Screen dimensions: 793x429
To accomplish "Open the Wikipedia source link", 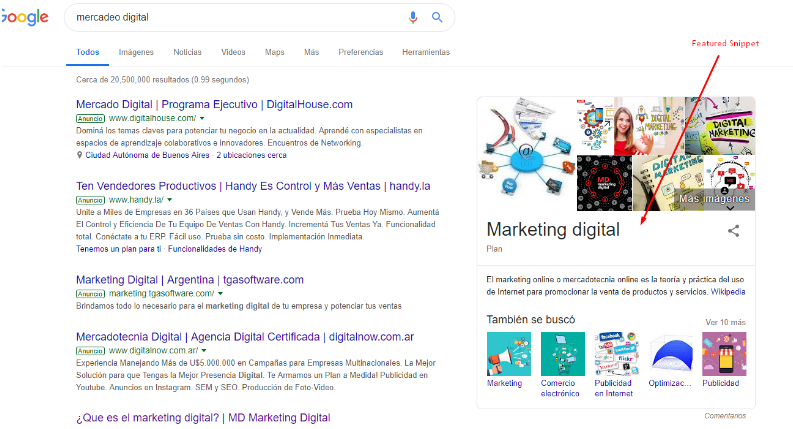I will (x=728, y=292).
